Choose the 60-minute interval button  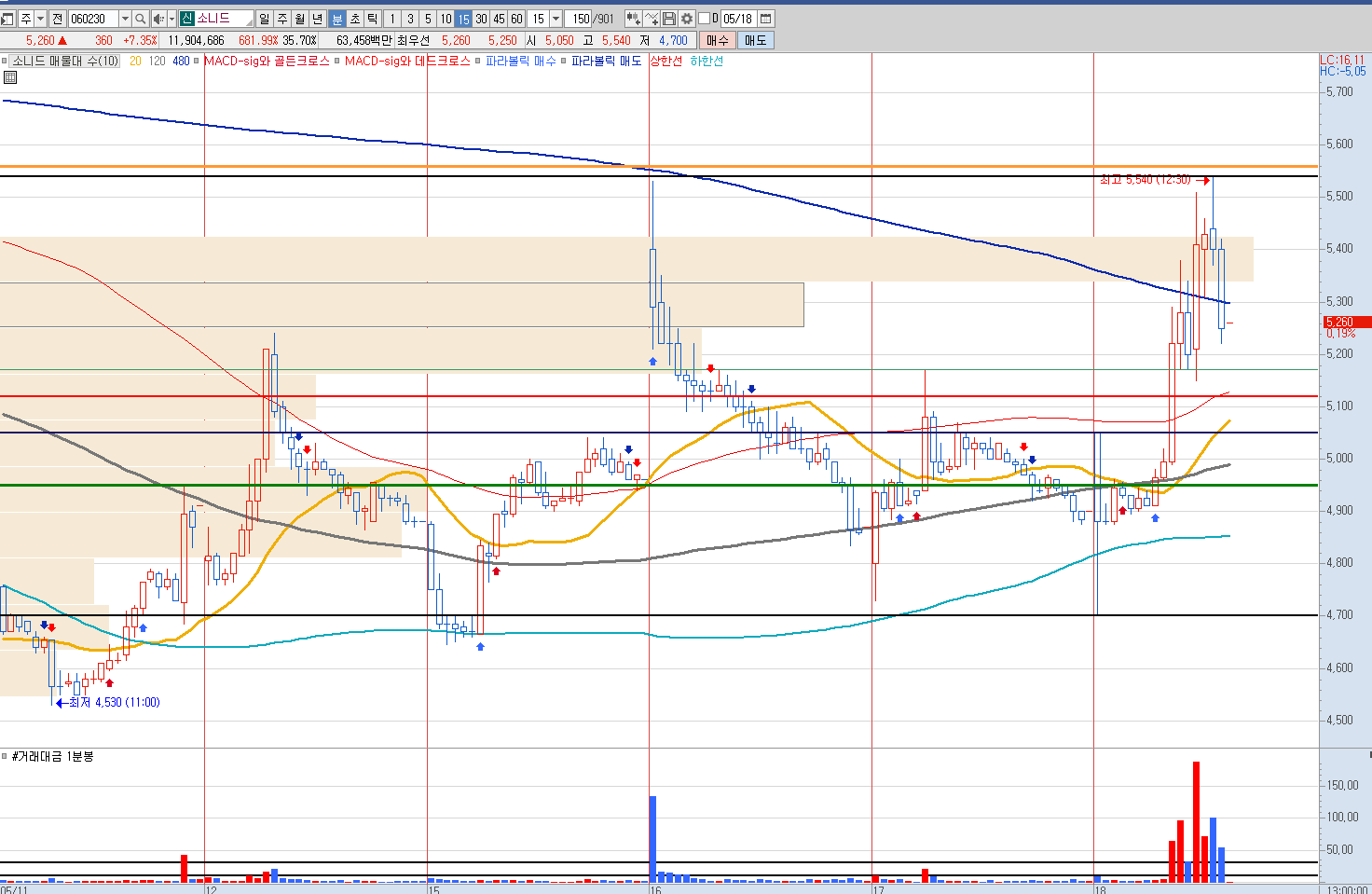tap(516, 19)
